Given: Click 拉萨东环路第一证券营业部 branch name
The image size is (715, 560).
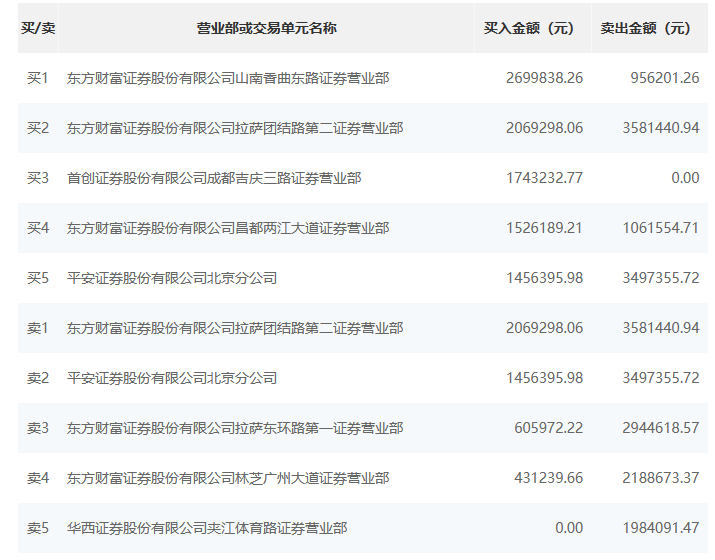Looking at the screenshot, I should coord(235,428).
